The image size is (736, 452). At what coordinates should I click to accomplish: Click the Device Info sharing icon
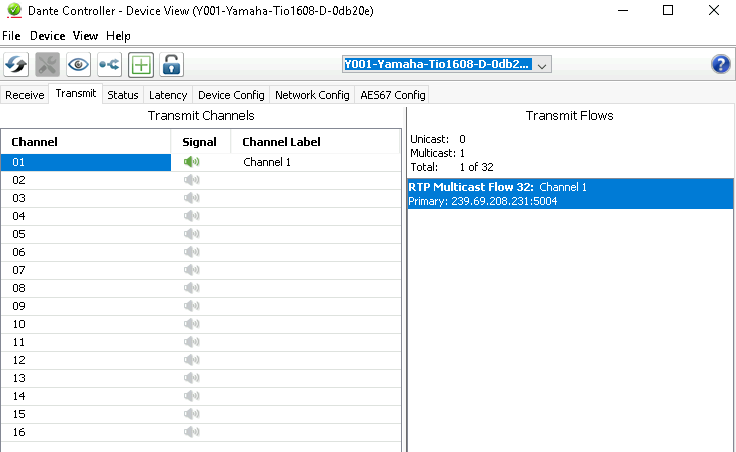tap(109, 64)
